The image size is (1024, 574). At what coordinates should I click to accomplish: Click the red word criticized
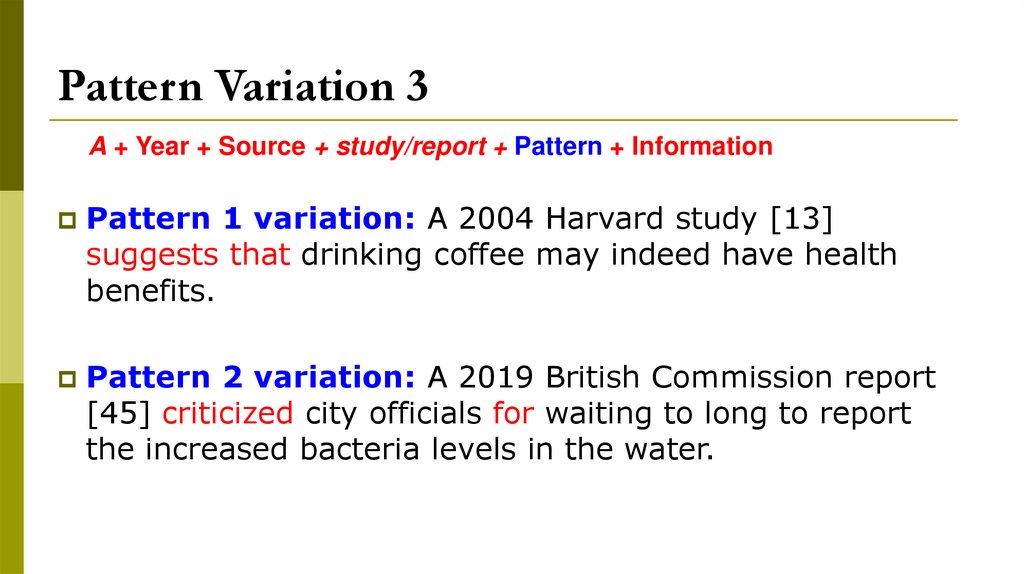(227, 414)
